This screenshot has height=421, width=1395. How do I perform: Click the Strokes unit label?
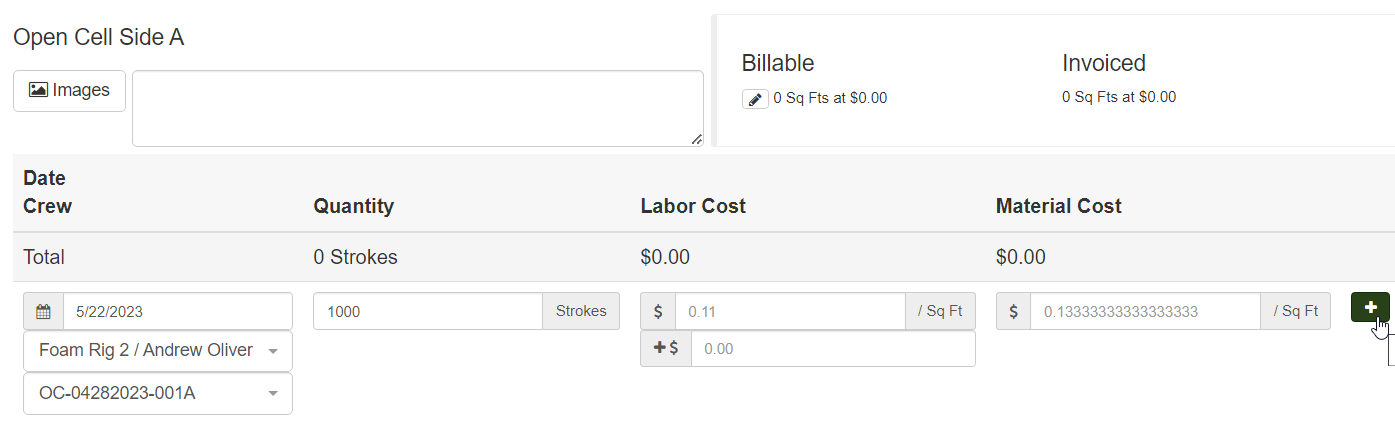click(581, 311)
